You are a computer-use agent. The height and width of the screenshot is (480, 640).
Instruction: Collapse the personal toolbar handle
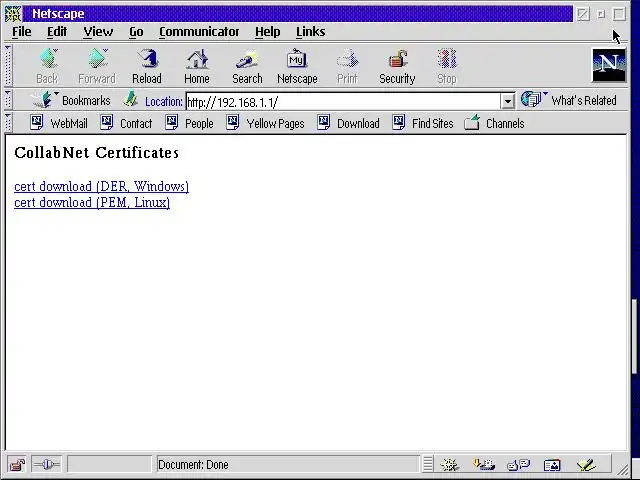click(8, 123)
